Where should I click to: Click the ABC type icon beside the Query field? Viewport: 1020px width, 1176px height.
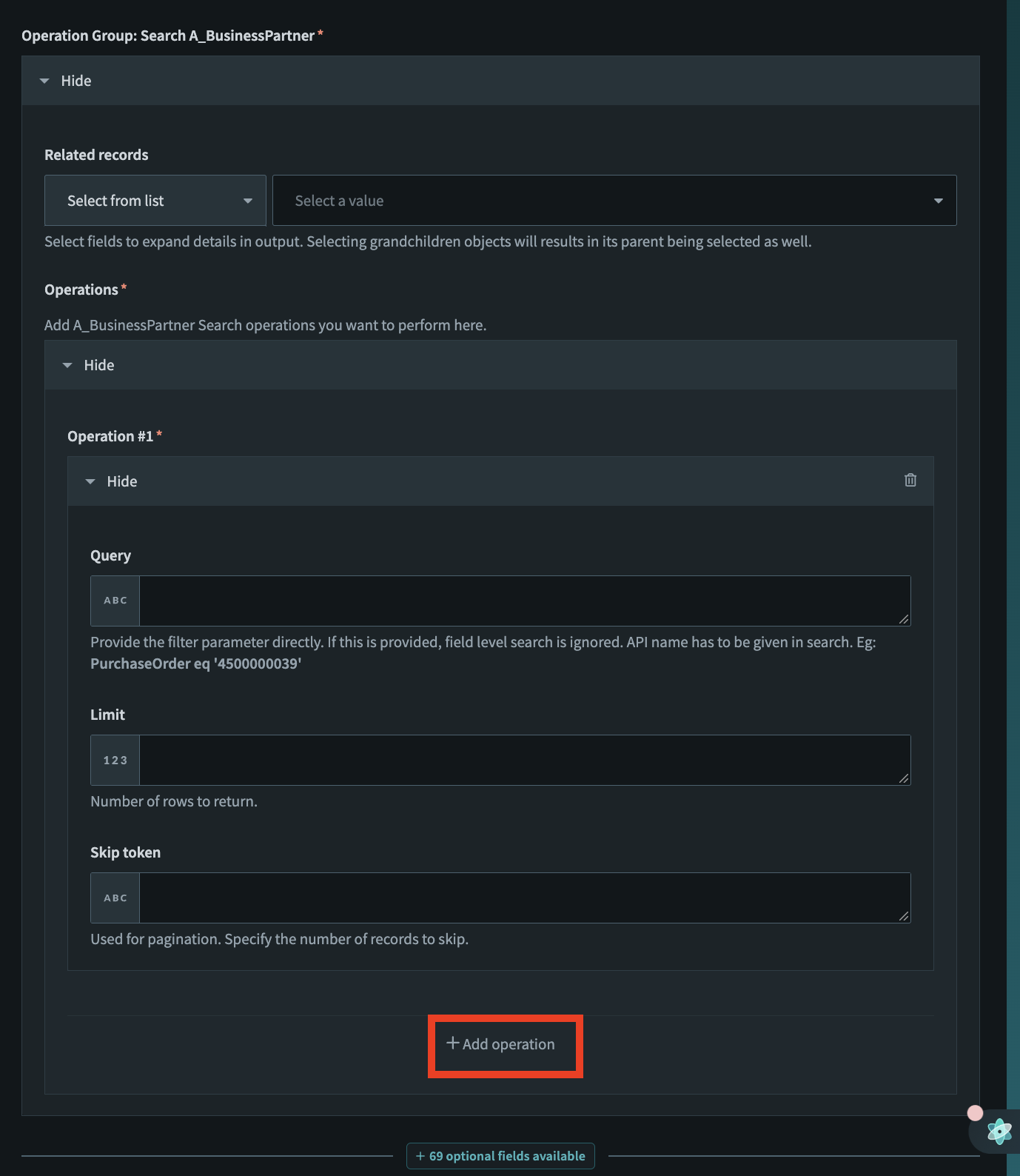pos(115,601)
